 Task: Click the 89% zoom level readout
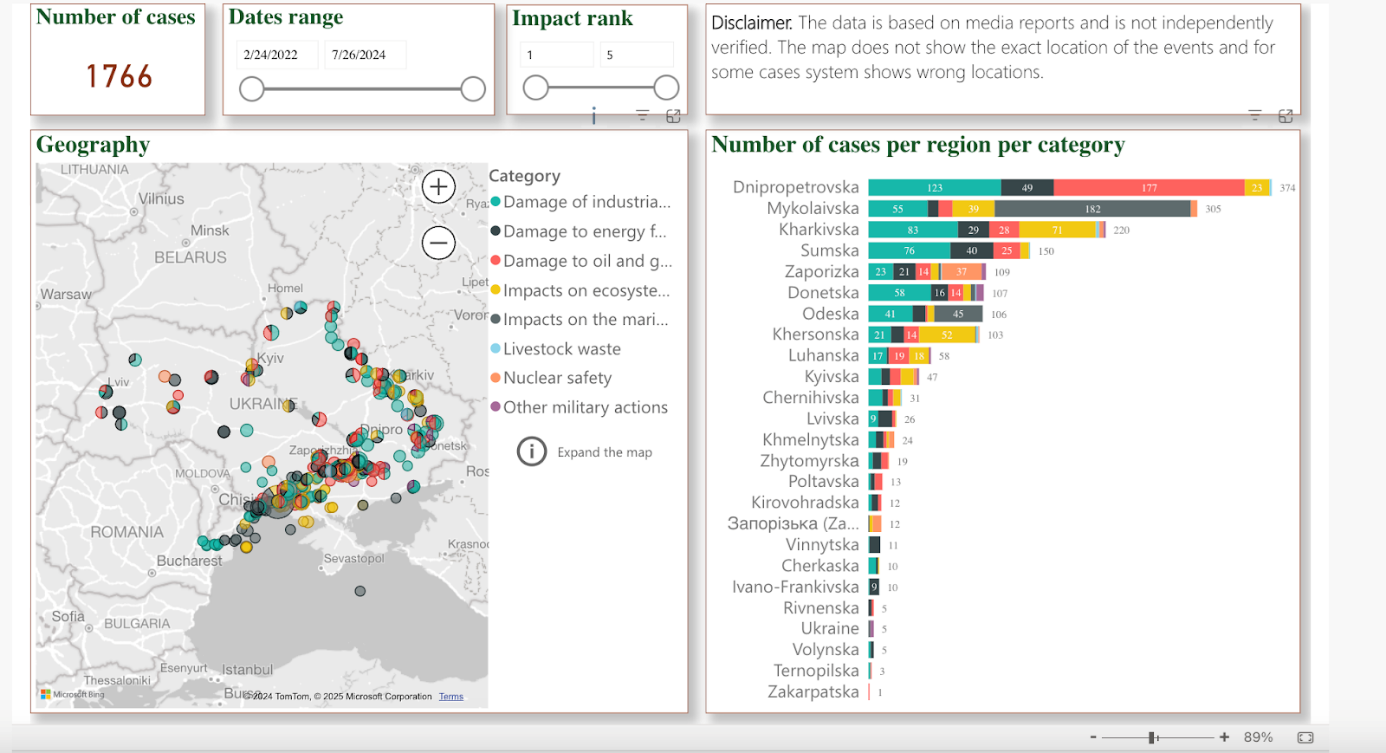pos(1258,737)
